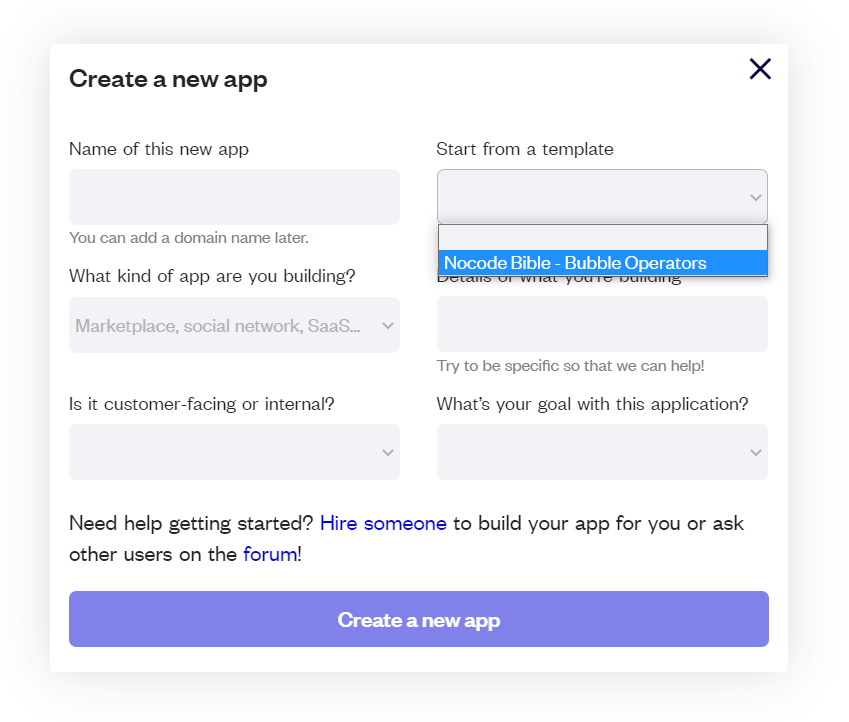Close the Create a new app dialog

click(x=760, y=69)
